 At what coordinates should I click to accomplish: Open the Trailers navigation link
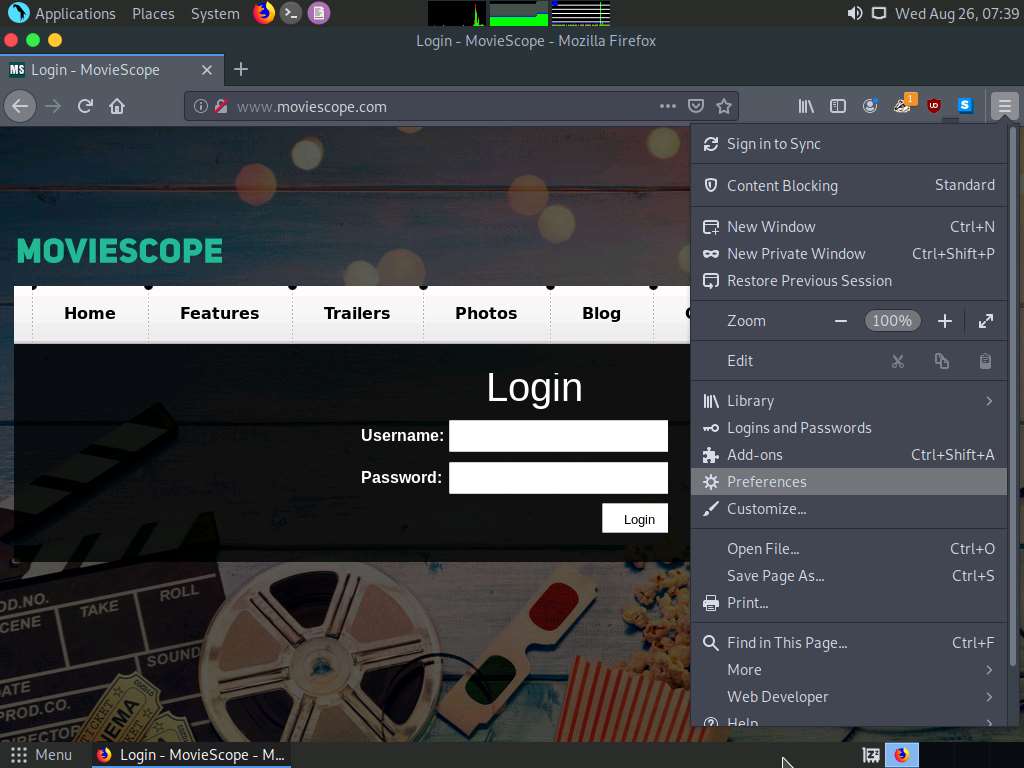tap(356, 313)
